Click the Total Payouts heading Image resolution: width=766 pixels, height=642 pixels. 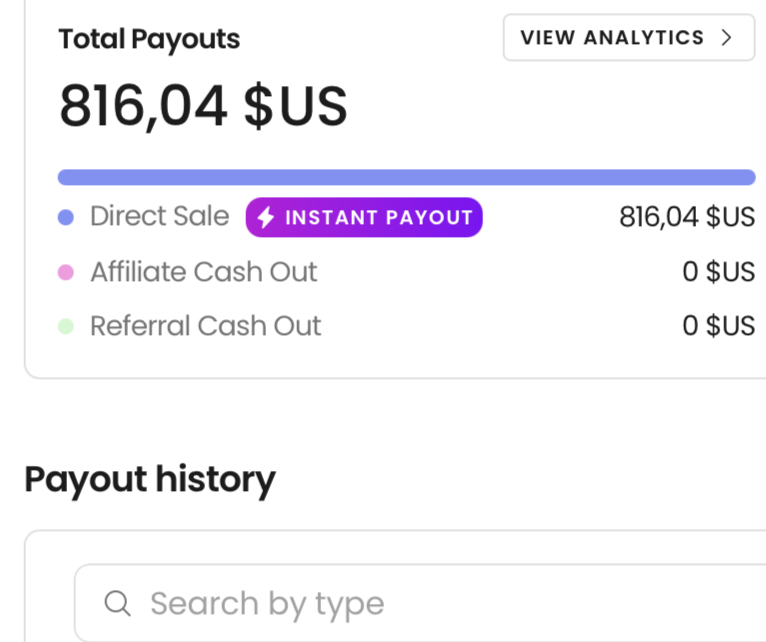point(149,39)
